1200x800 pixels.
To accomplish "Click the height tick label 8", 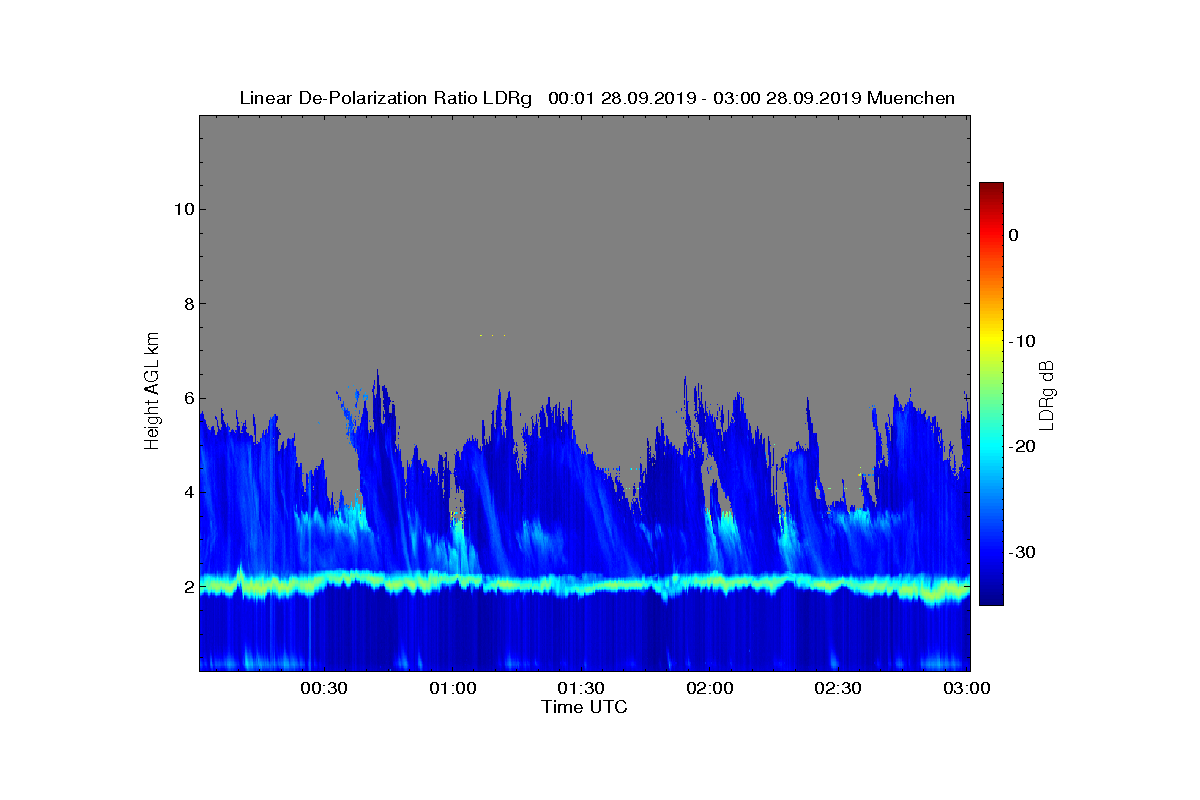I will 188,304.
